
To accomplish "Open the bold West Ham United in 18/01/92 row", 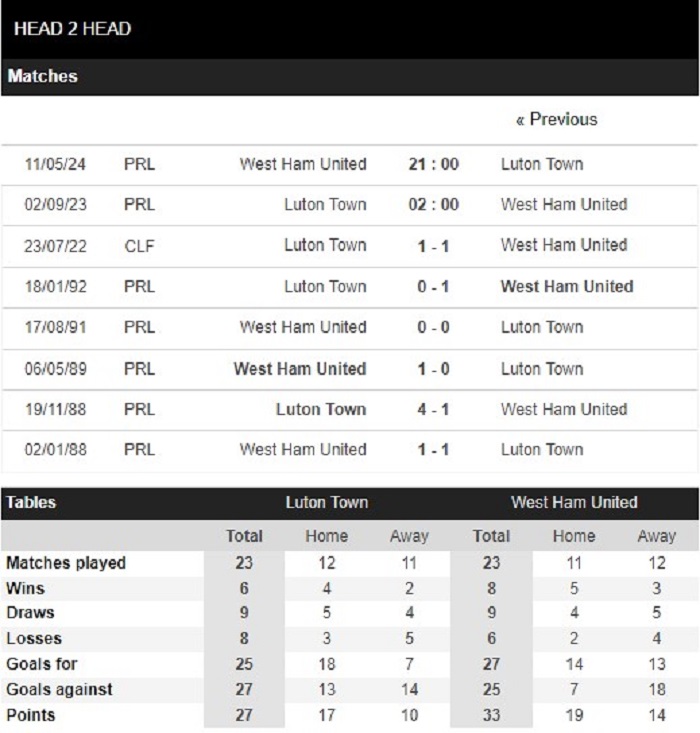I will [567, 287].
